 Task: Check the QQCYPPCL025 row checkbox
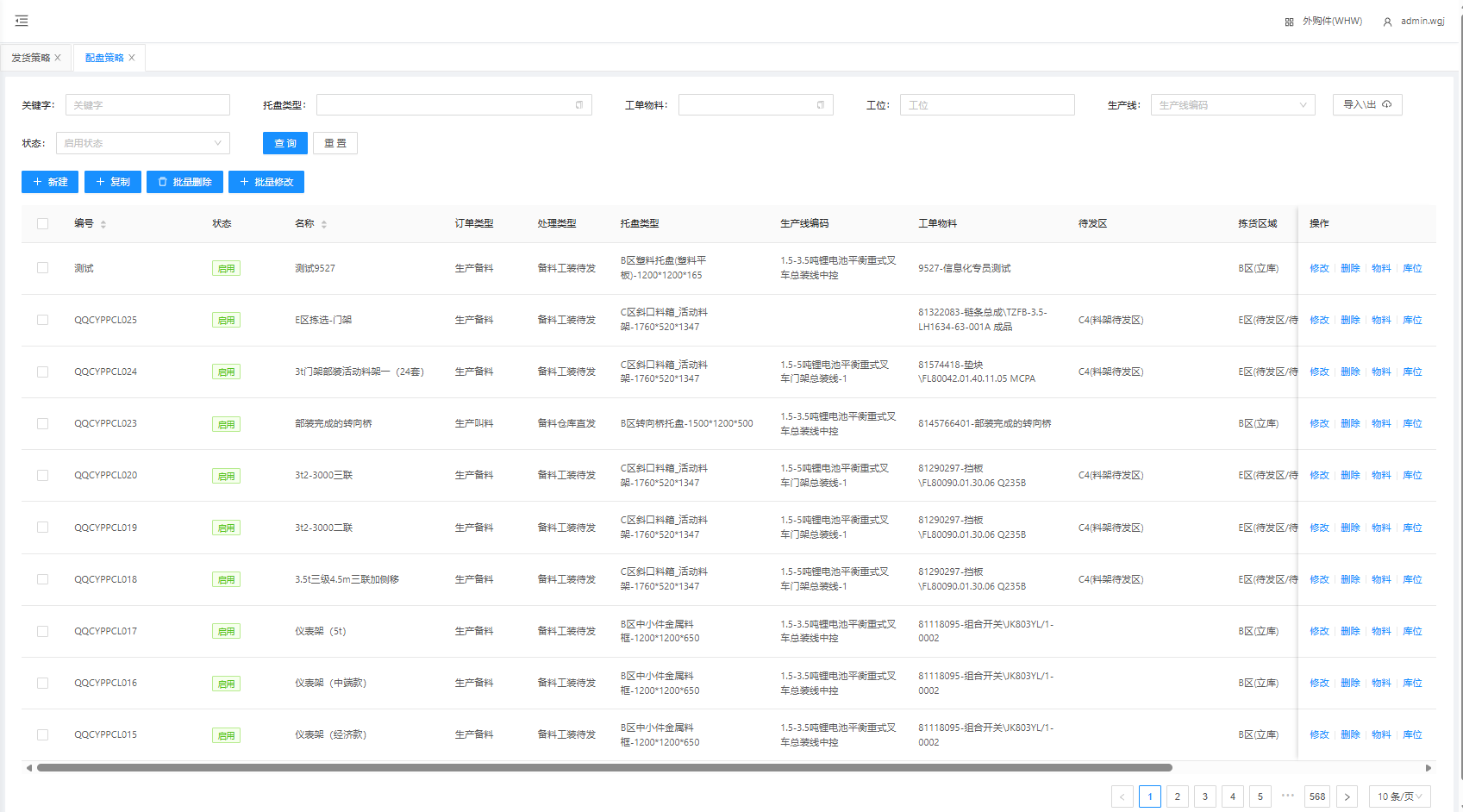click(x=42, y=320)
